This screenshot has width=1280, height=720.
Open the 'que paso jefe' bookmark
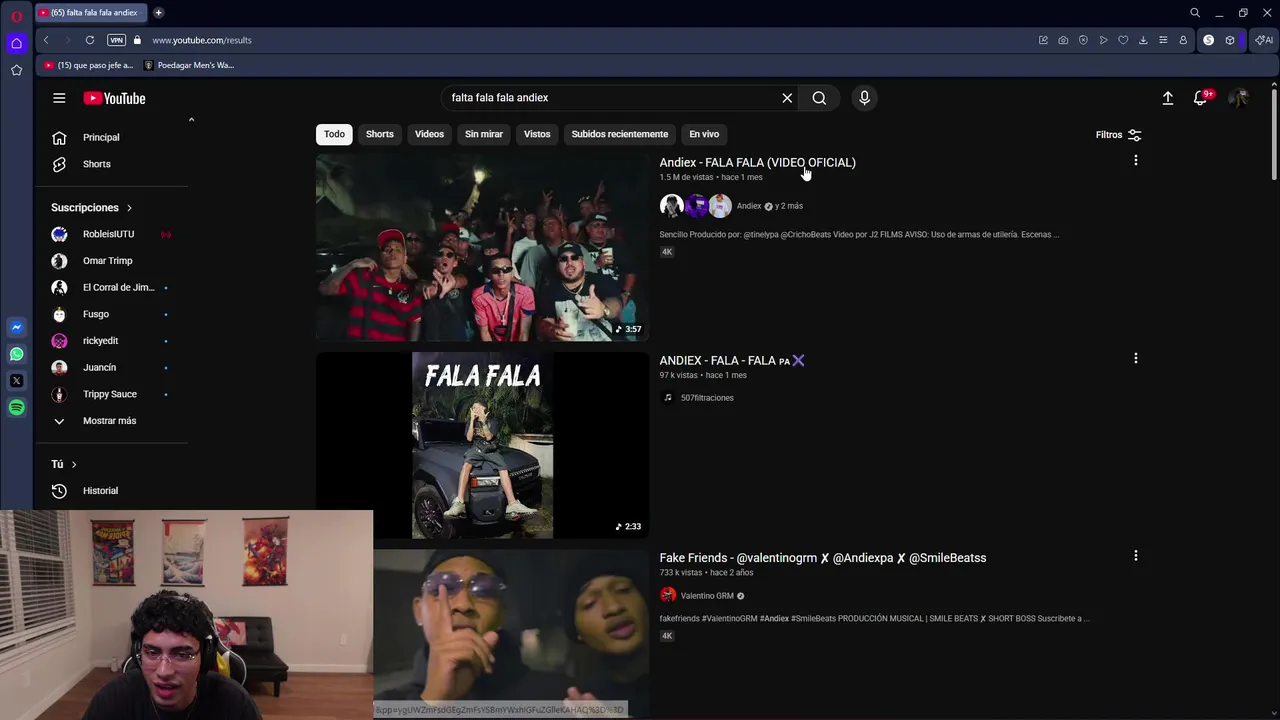pyautogui.click(x=88, y=65)
